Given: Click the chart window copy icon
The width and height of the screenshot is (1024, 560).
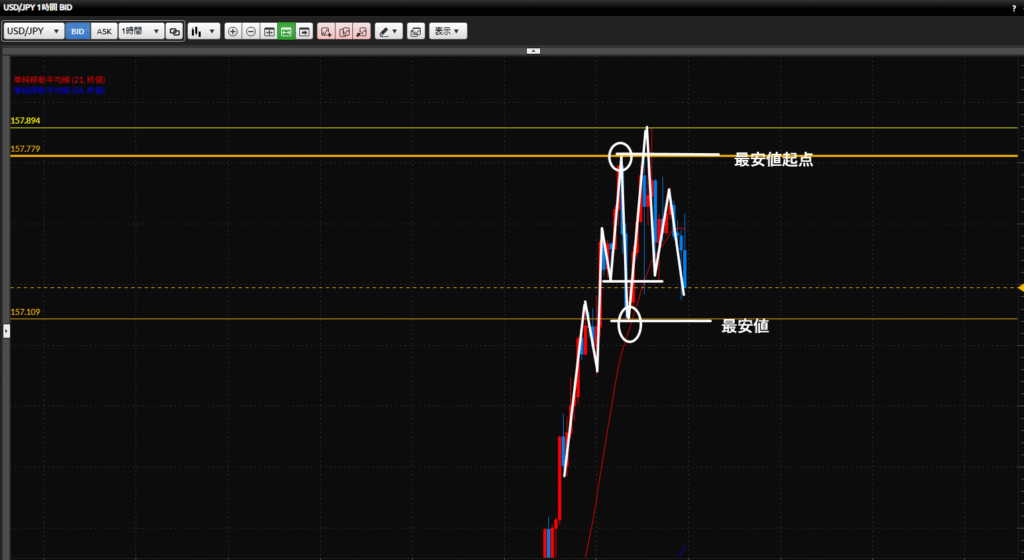Looking at the screenshot, I should [x=415, y=31].
